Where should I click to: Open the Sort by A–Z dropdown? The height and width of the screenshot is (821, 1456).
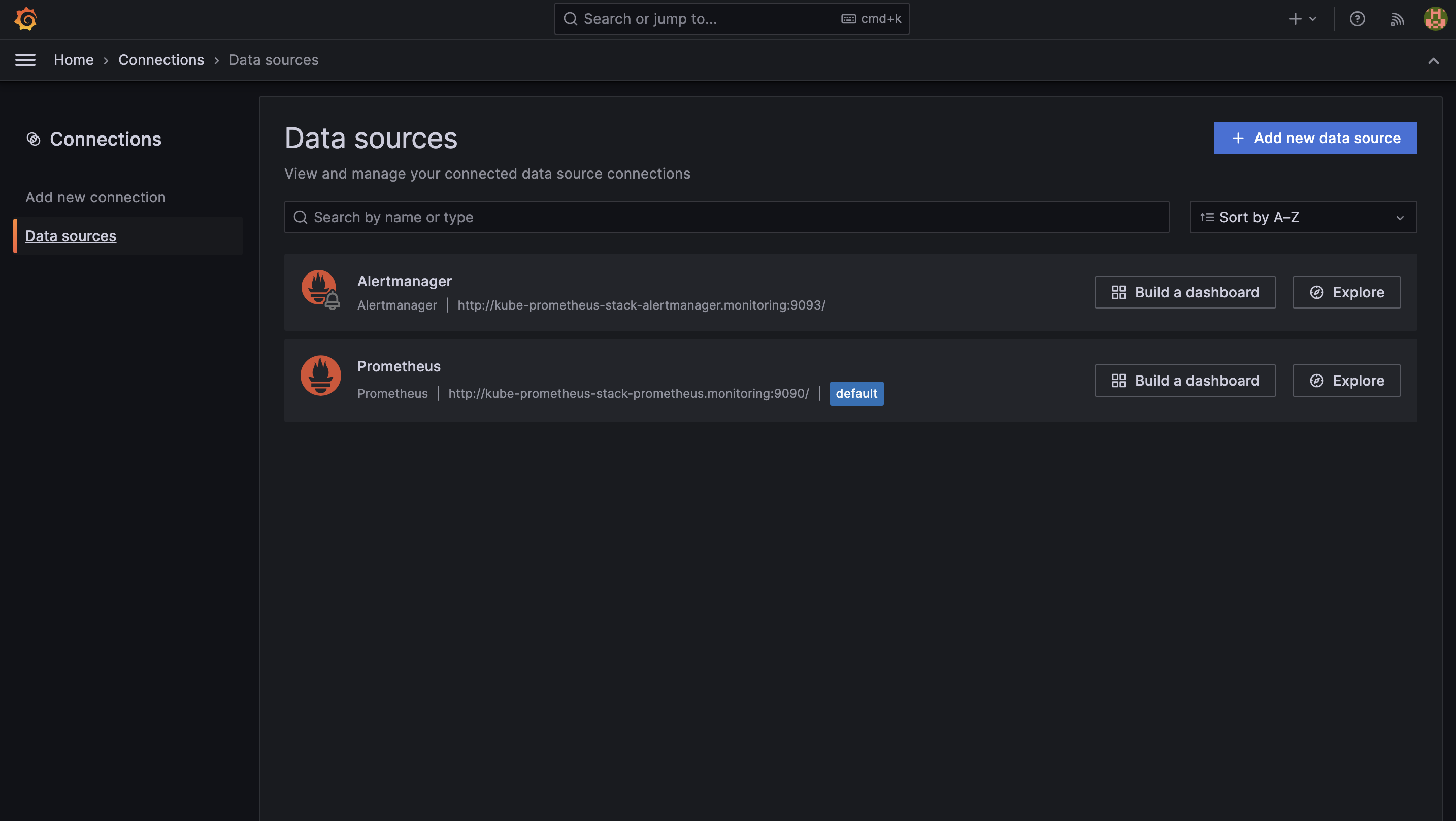(1302, 217)
